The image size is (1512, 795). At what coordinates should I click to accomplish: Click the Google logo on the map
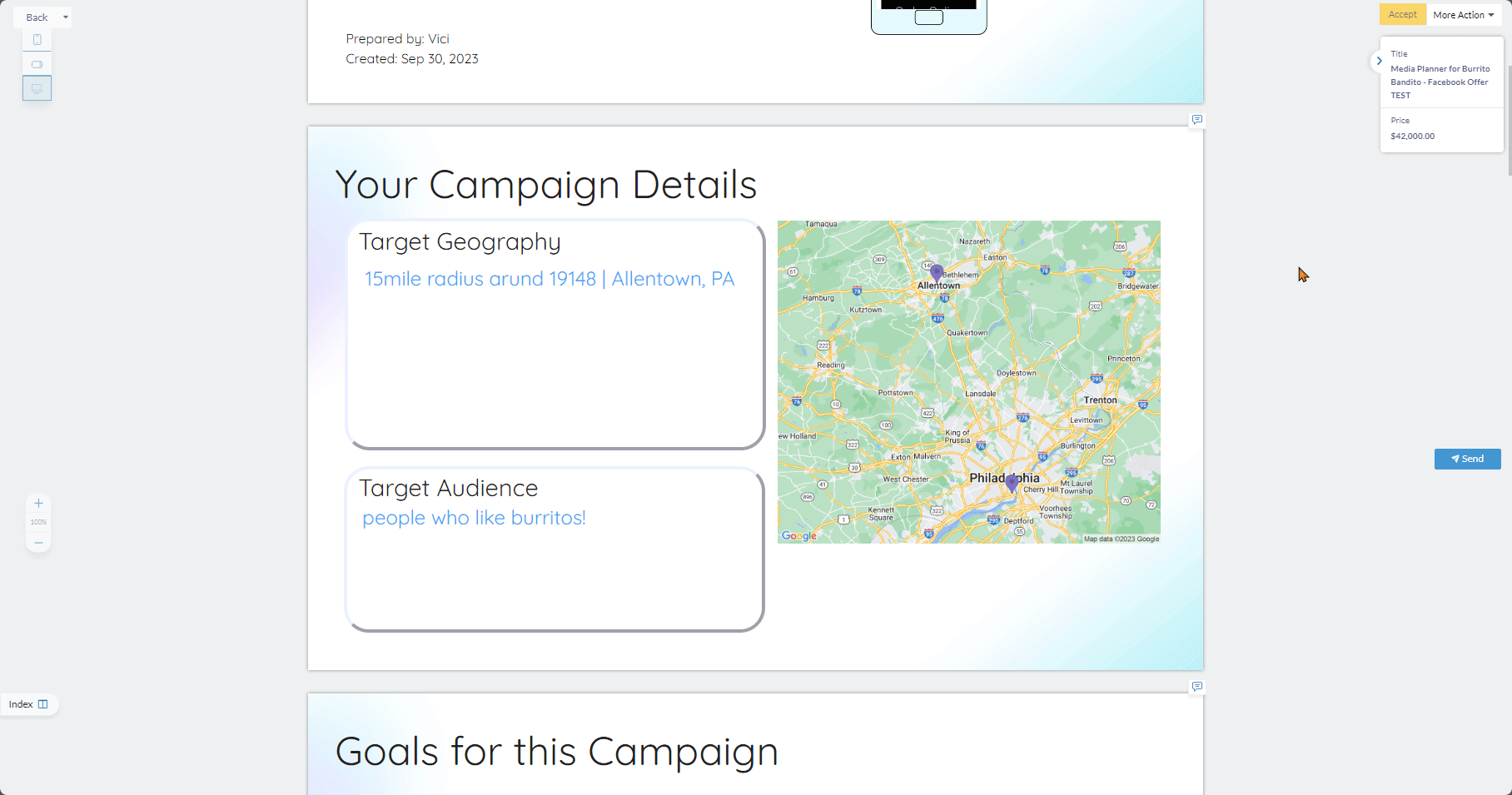[798, 536]
